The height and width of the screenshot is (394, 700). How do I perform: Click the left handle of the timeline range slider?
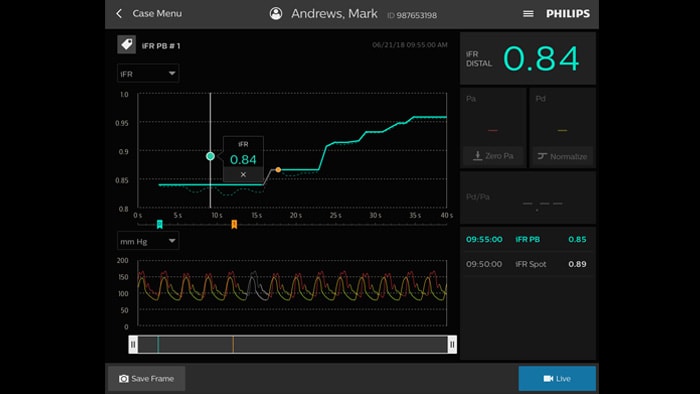pos(133,344)
